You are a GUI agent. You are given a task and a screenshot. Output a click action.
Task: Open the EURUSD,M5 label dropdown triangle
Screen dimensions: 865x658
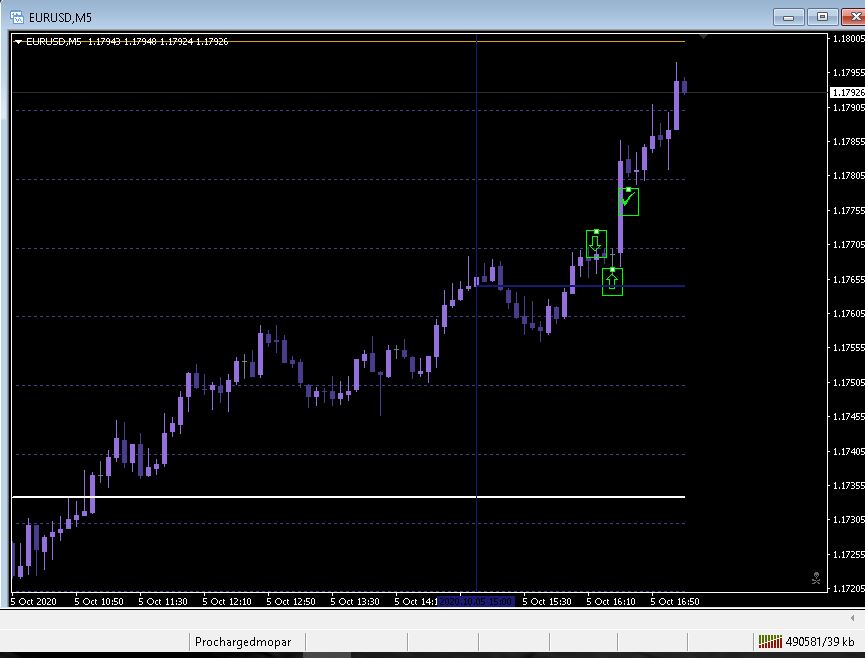pyautogui.click(x=18, y=41)
